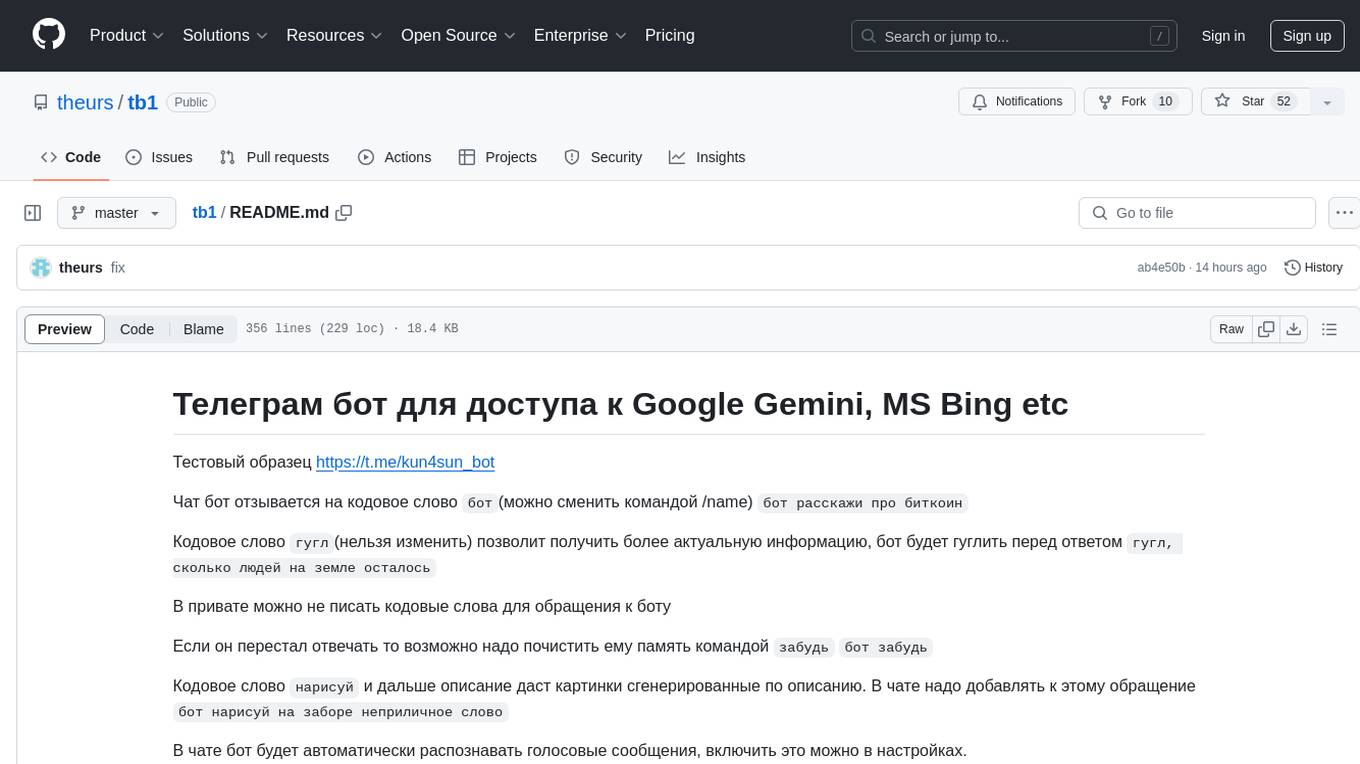The image size is (1360, 764).
Task: Click the Public repository badge
Action: pyautogui.click(x=190, y=102)
